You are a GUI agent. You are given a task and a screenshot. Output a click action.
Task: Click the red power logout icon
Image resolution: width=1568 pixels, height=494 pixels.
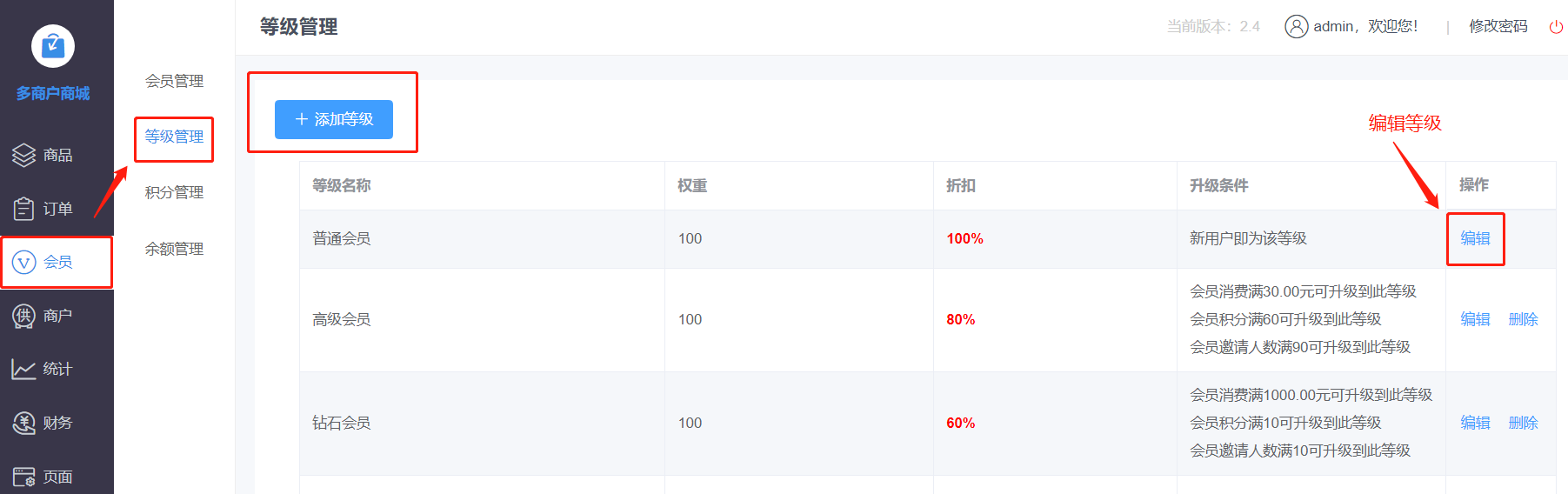(1556, 27)
